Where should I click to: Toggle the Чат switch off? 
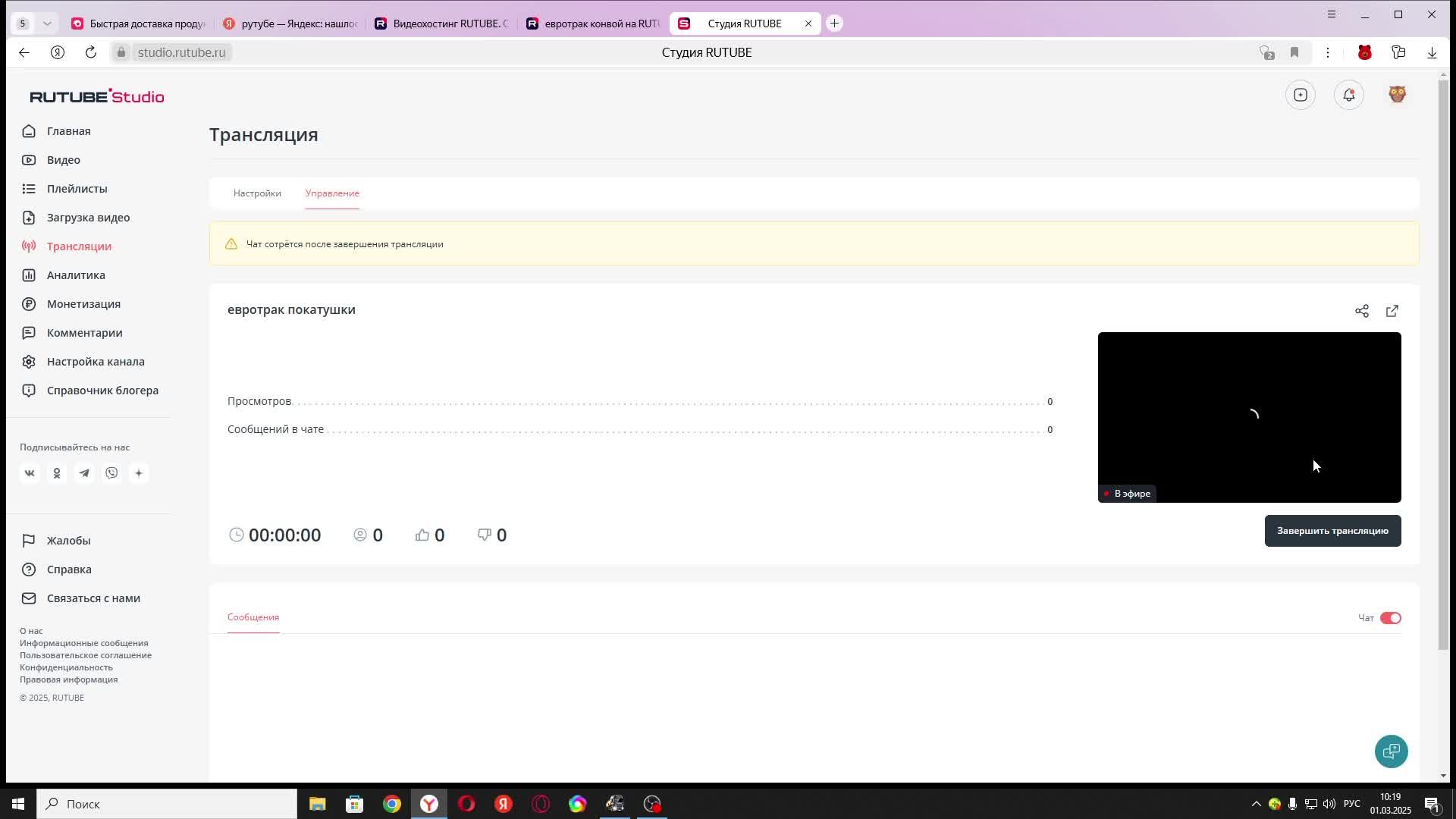tap(1390, 618)
